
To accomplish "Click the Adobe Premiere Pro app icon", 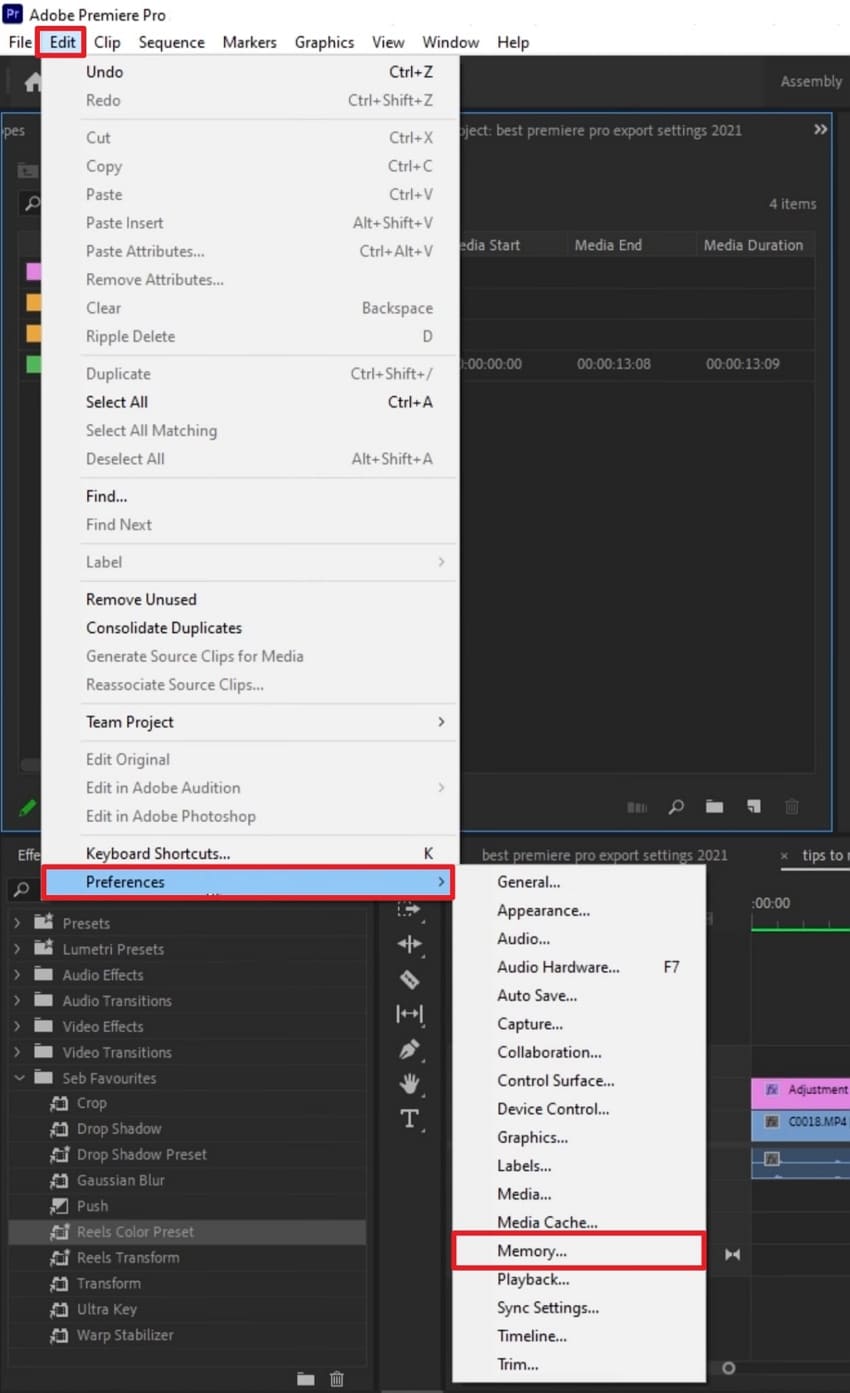I will point(13,14).
